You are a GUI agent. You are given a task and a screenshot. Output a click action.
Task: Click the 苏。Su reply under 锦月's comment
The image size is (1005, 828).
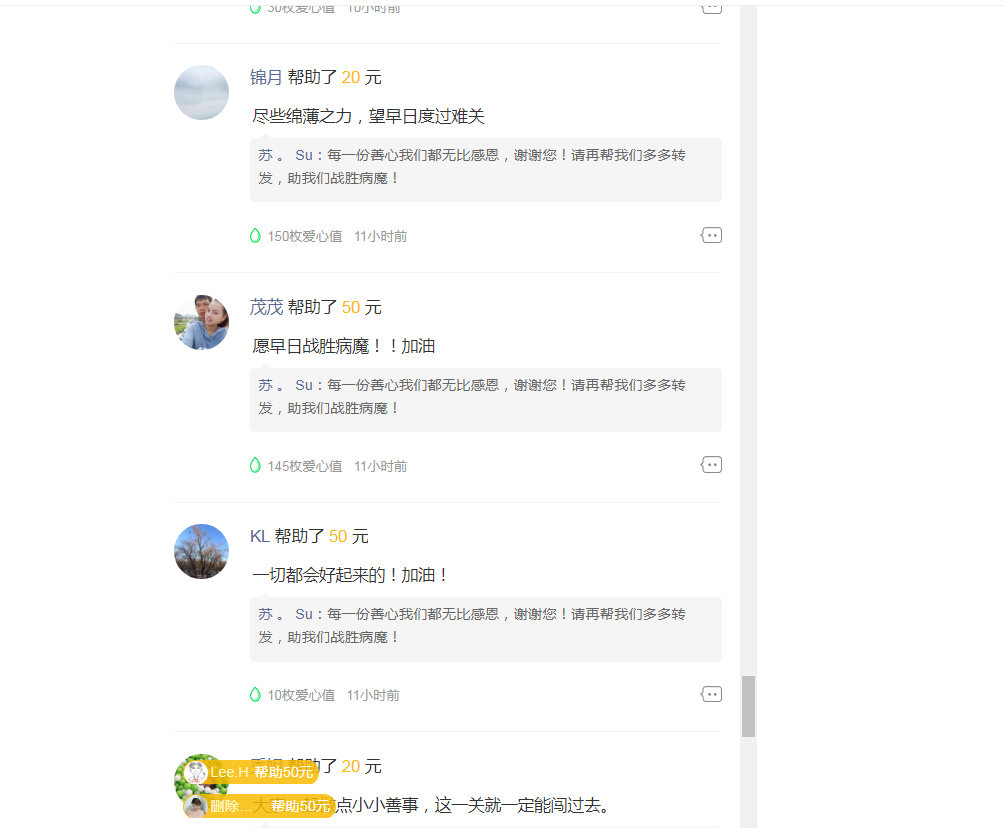click(x=485, y=167)
